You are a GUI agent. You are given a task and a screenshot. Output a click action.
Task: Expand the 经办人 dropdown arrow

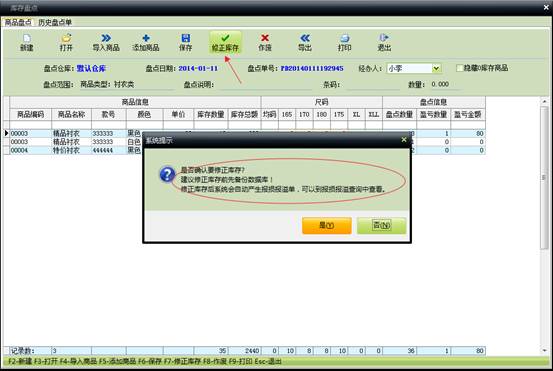pyautogui.click(x=436, y=68)
